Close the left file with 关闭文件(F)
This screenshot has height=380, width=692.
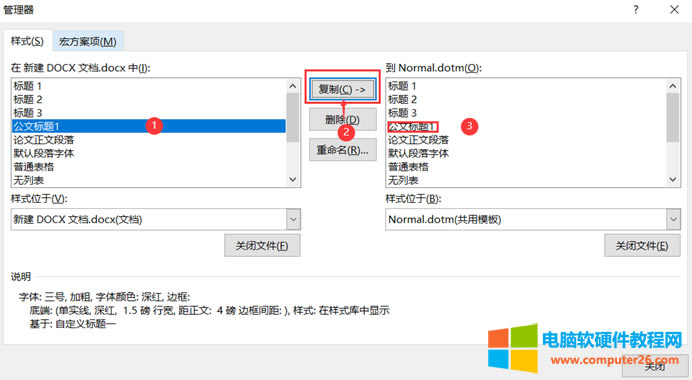point(262,246)
